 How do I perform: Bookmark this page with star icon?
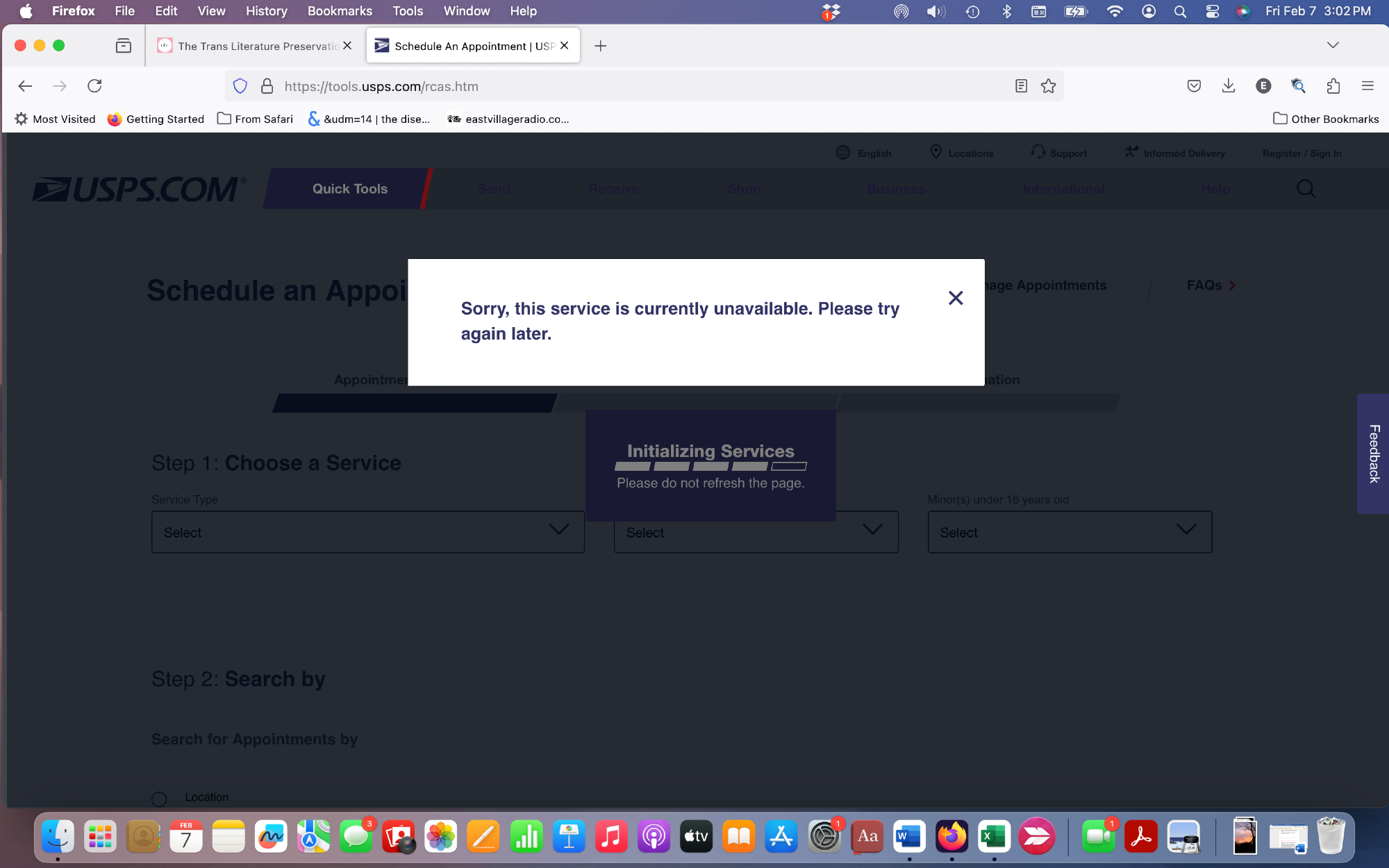tap(1048, 86)
